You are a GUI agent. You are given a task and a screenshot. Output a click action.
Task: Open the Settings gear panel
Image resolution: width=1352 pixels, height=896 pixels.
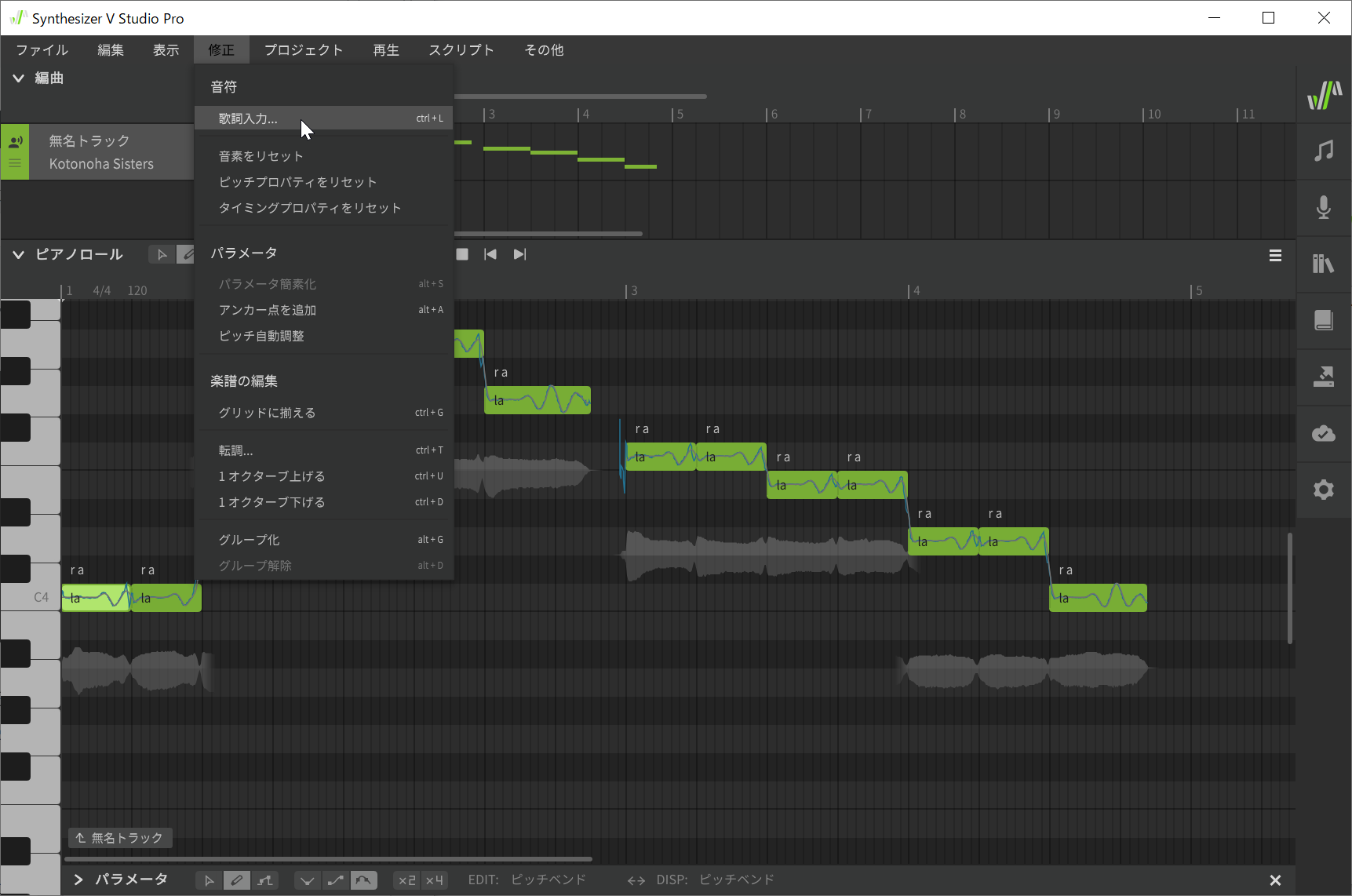pos(1324,490)
